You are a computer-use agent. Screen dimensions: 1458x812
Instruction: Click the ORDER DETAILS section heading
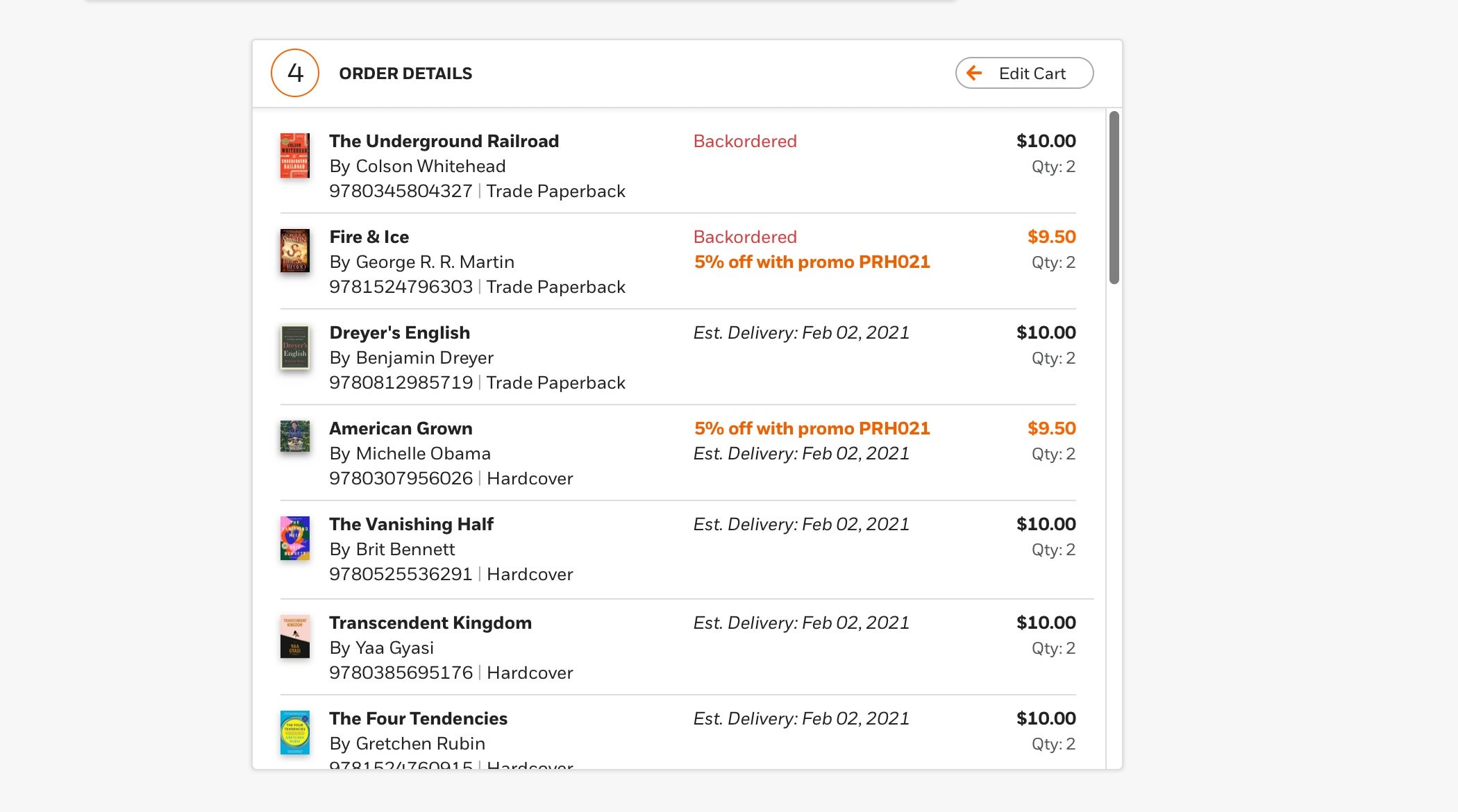(405, 74)
